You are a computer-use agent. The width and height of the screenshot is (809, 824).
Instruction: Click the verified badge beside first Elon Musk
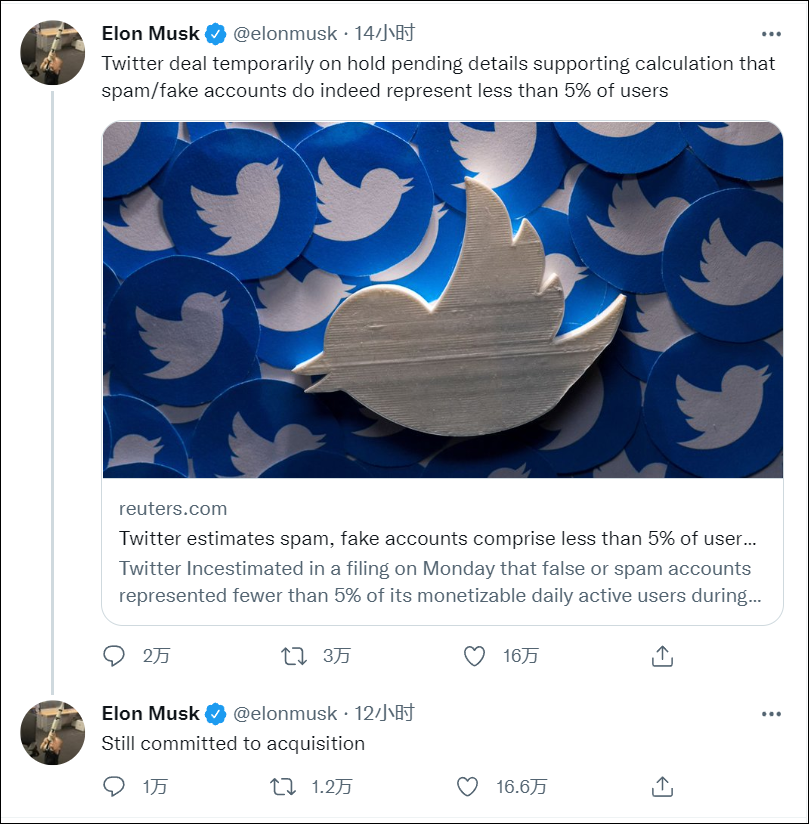(215, 34)
